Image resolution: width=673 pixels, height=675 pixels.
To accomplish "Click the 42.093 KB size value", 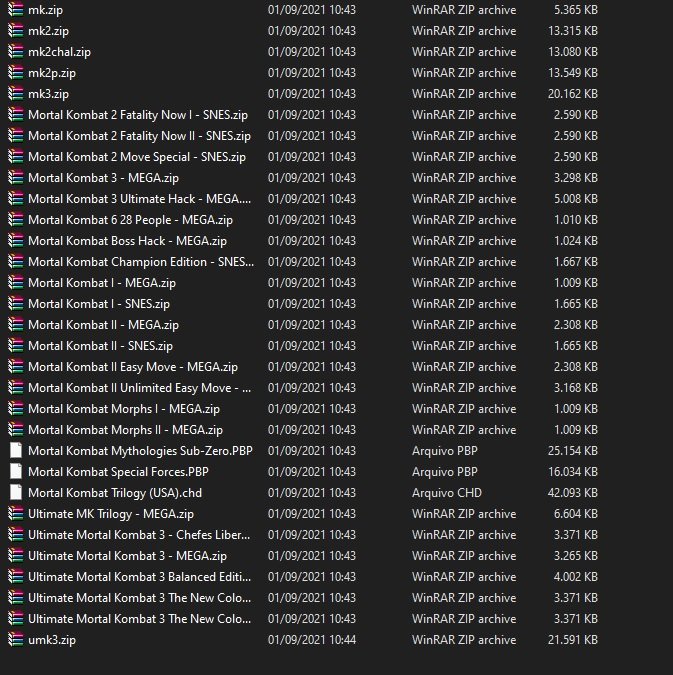I will click(x=573, y=493).
